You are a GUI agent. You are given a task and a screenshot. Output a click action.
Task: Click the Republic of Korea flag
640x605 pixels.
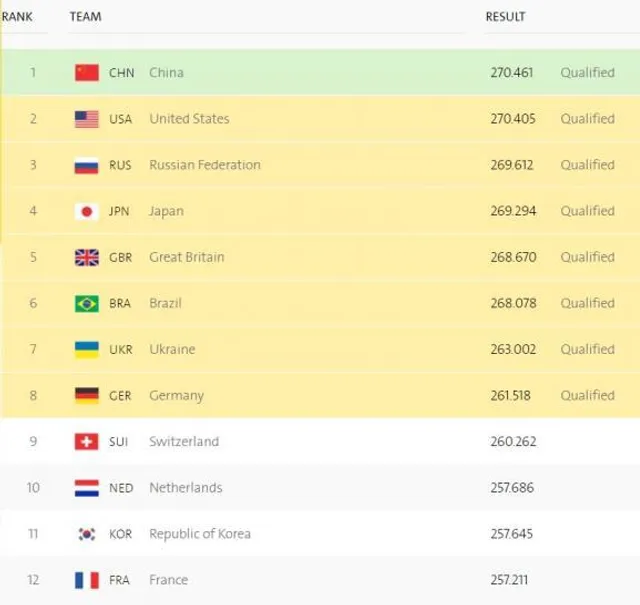click(x=87, y=534)
